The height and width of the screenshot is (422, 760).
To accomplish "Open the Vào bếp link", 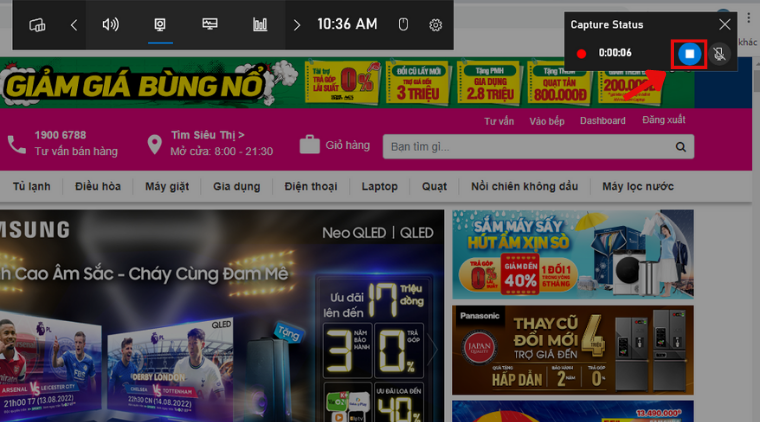I will [547, 121].
